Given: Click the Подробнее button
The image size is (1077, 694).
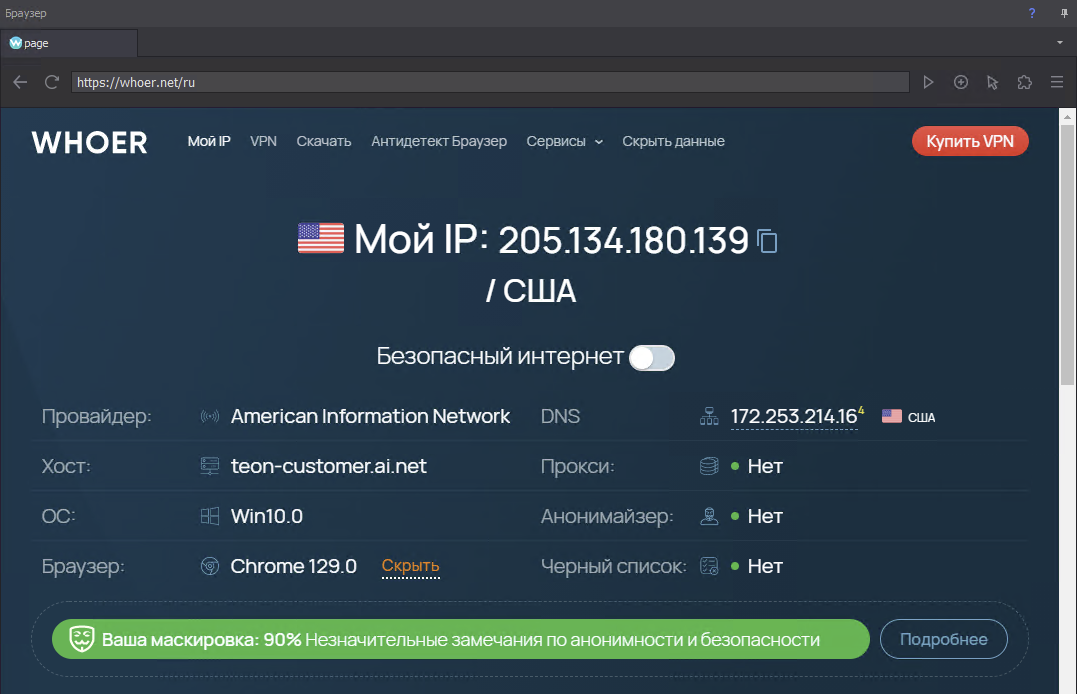Looking at the screenshot, I should tap(944, 639).
